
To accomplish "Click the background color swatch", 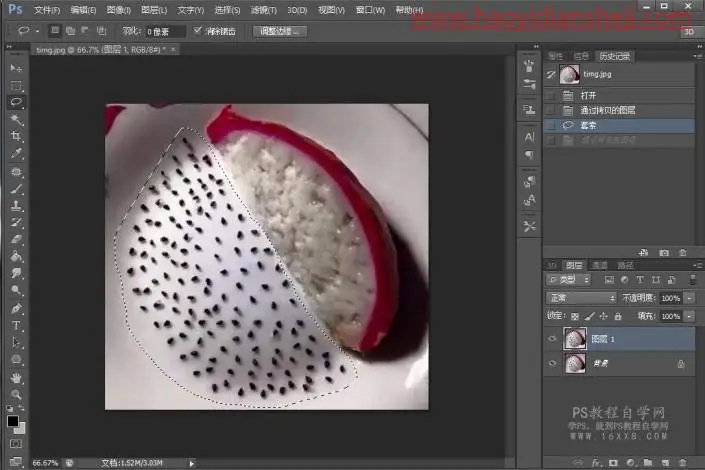I will [21, 429].
